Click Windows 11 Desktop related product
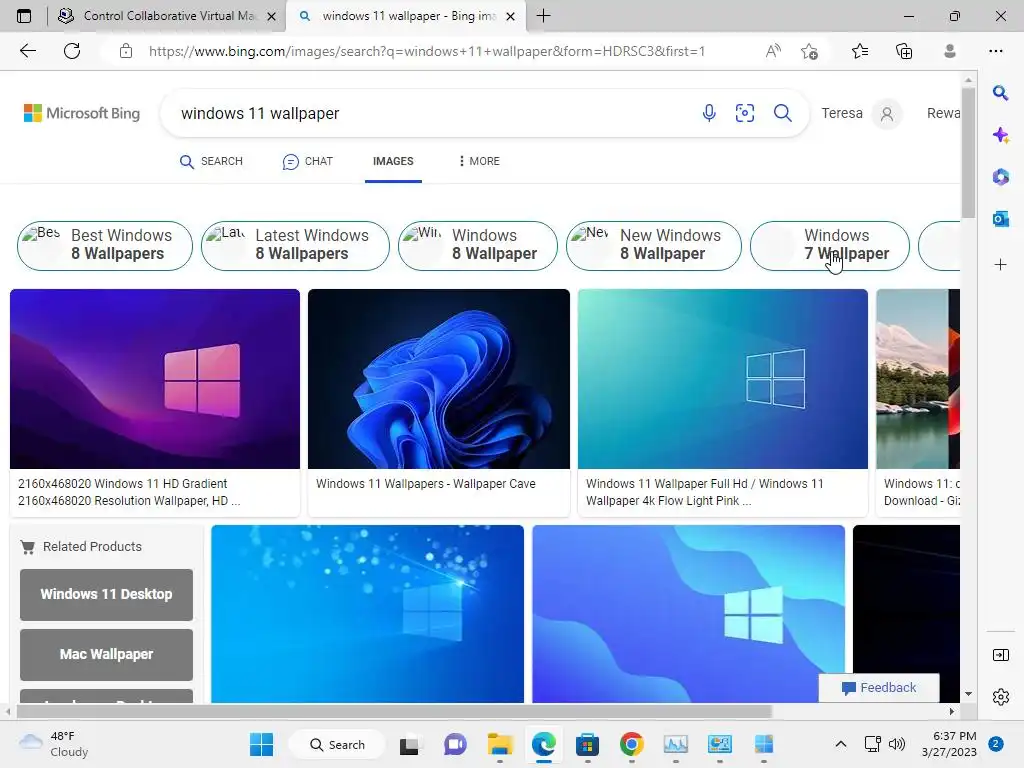 coord(106,594)
